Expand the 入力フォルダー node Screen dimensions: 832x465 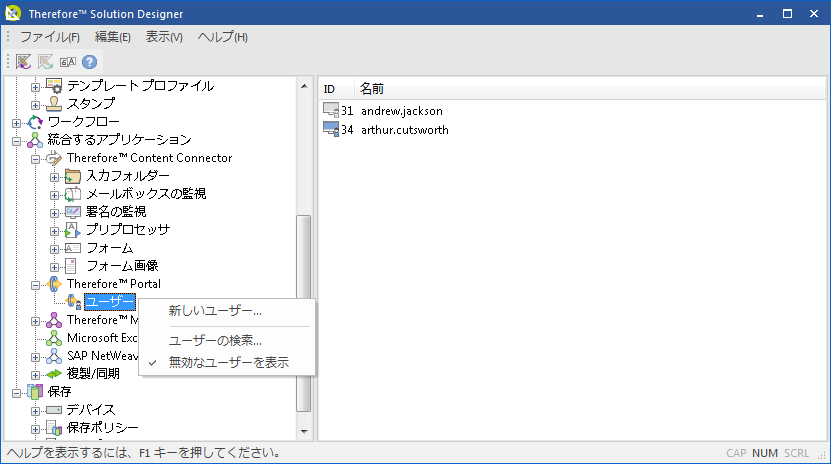[54, 177]
